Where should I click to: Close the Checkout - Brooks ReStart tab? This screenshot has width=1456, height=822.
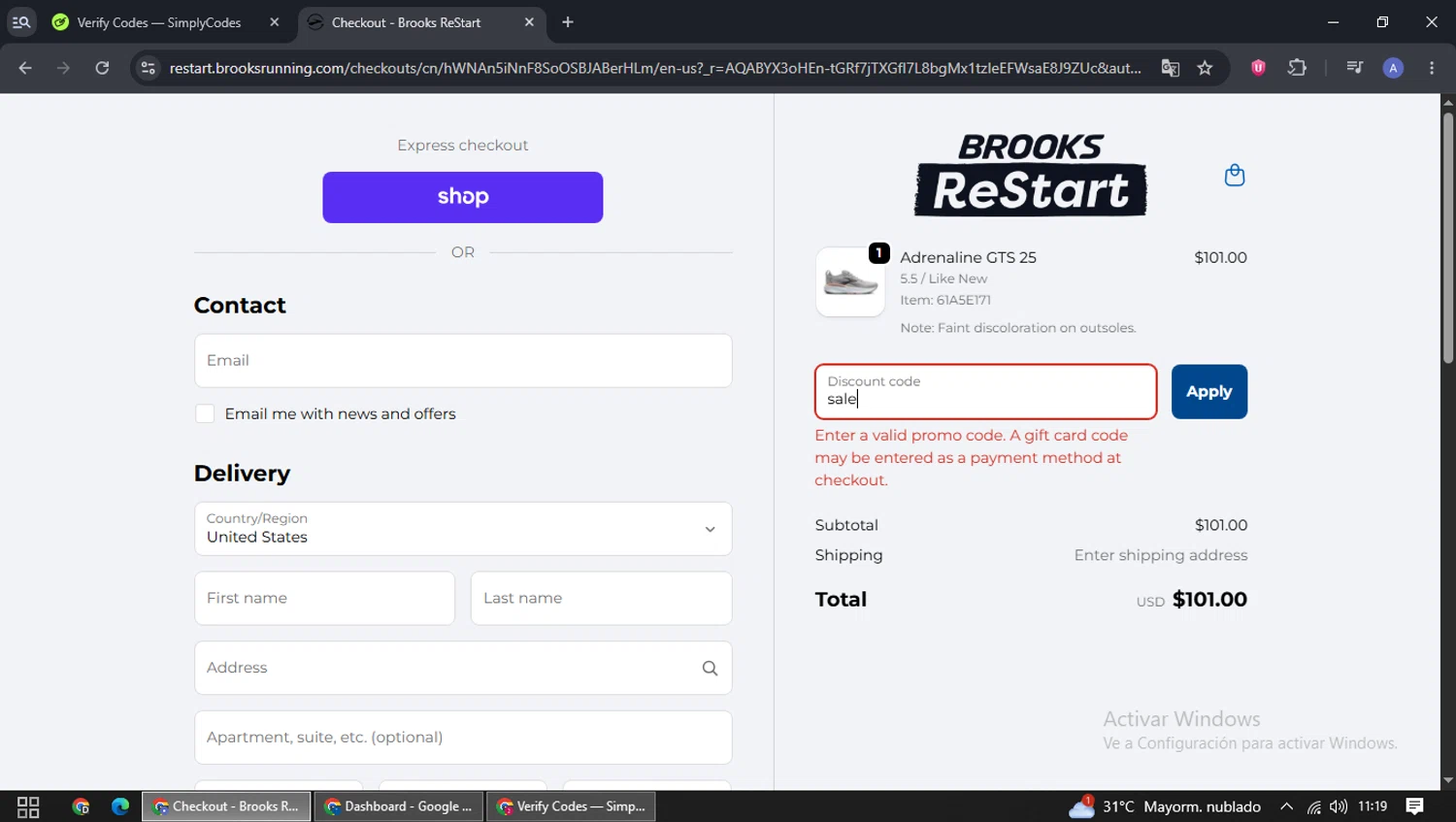[529, 22]
